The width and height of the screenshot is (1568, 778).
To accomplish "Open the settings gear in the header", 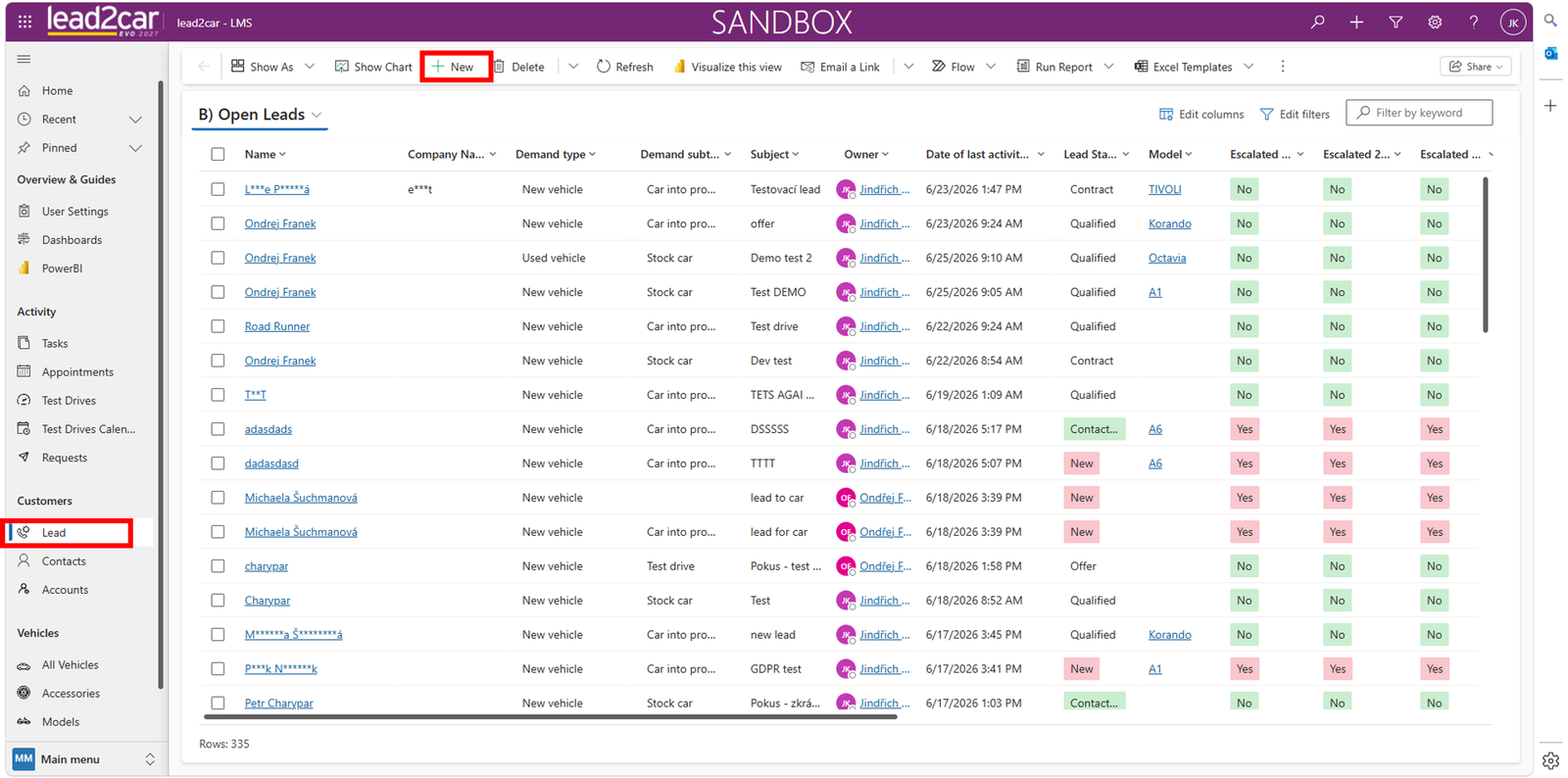I will [1435, 22].
